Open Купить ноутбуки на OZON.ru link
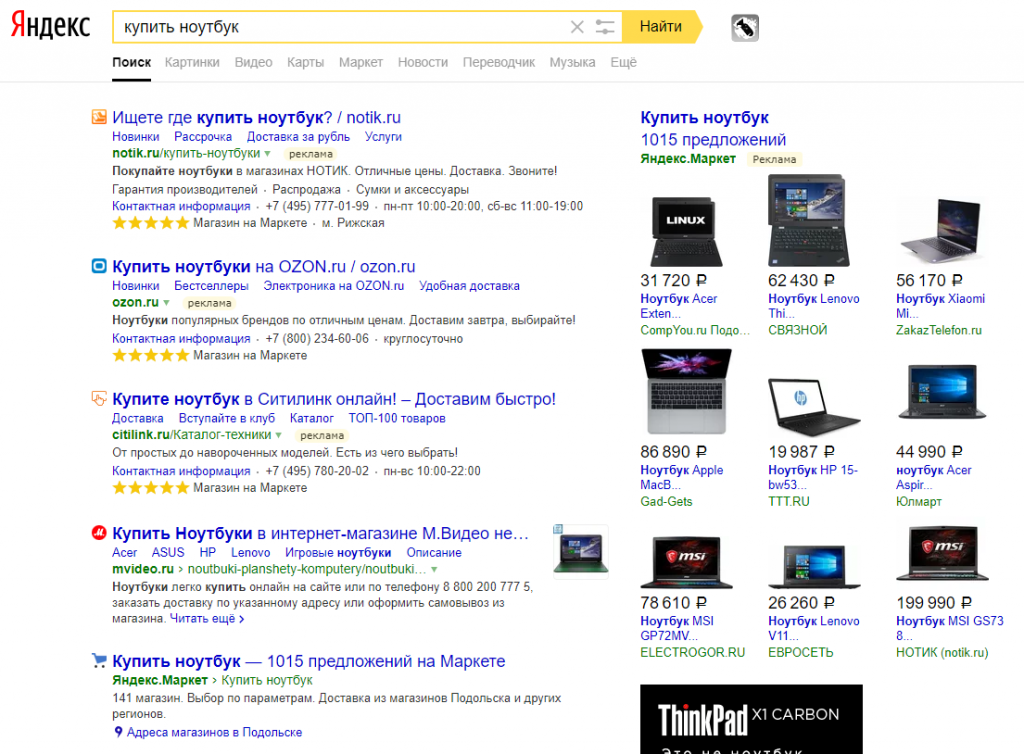1024x754 pixels. click(x=263, y=266)
